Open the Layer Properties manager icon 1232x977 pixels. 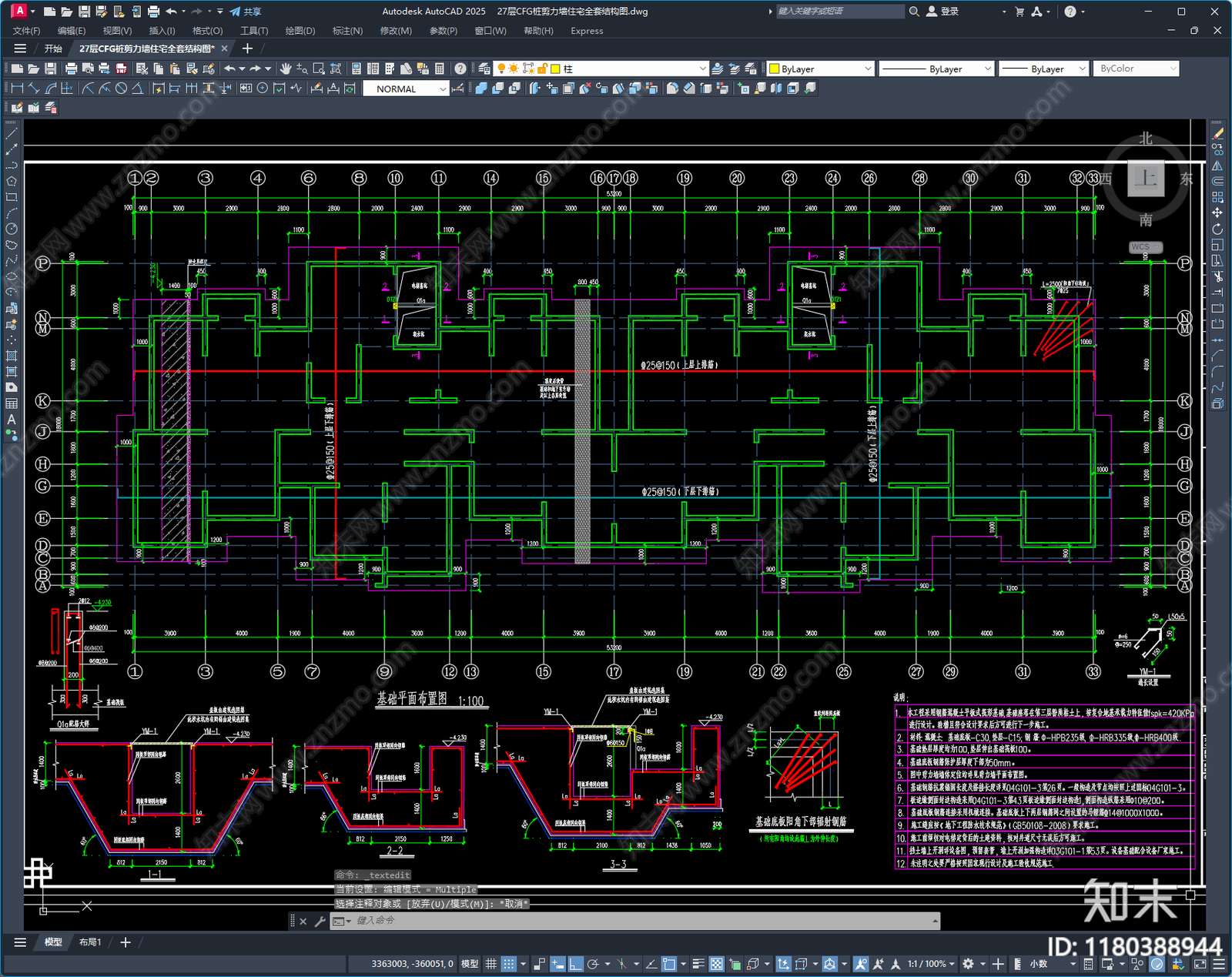coord(484,69)
